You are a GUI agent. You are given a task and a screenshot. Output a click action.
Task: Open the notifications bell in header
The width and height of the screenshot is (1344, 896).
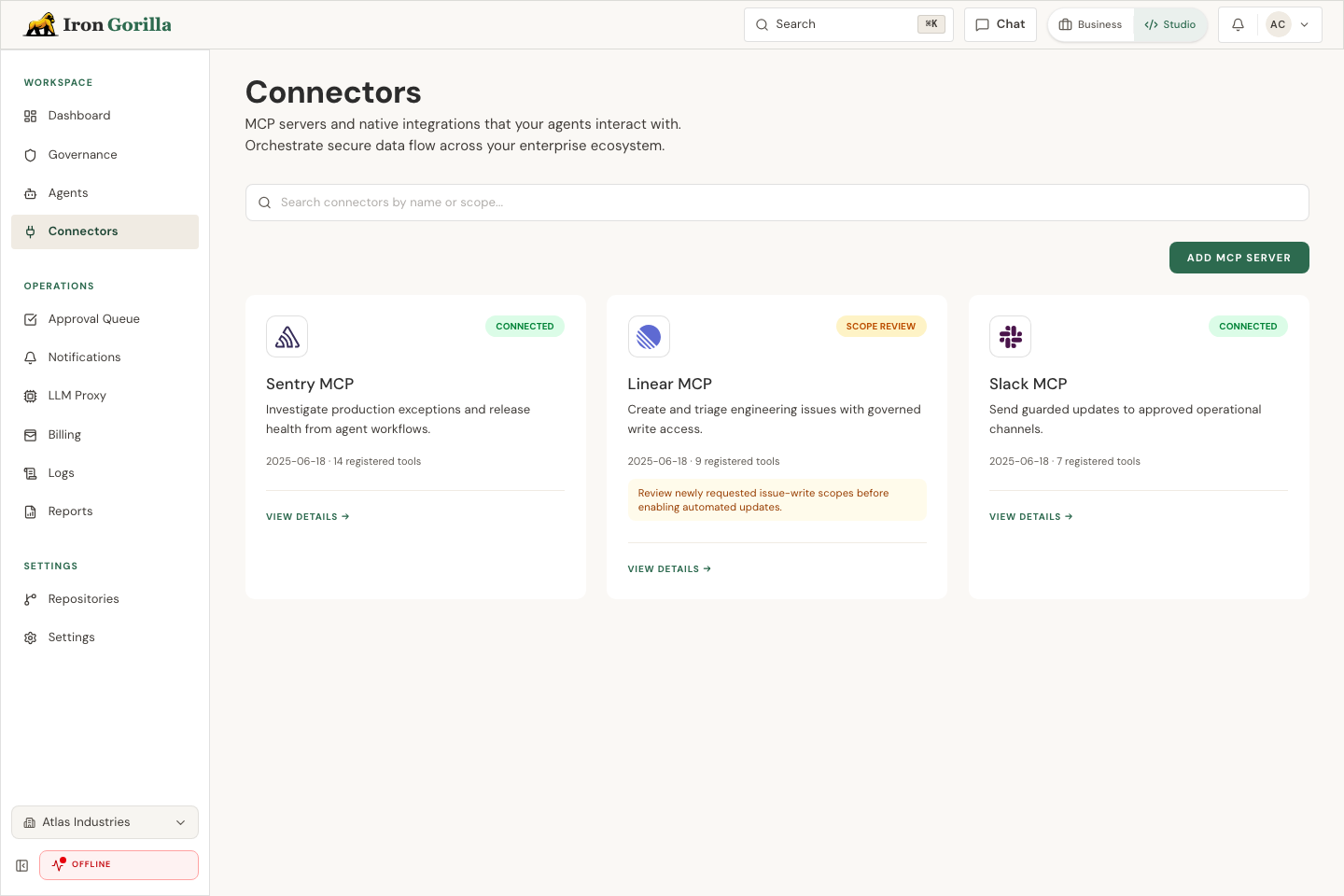[x=1238, y=25]
